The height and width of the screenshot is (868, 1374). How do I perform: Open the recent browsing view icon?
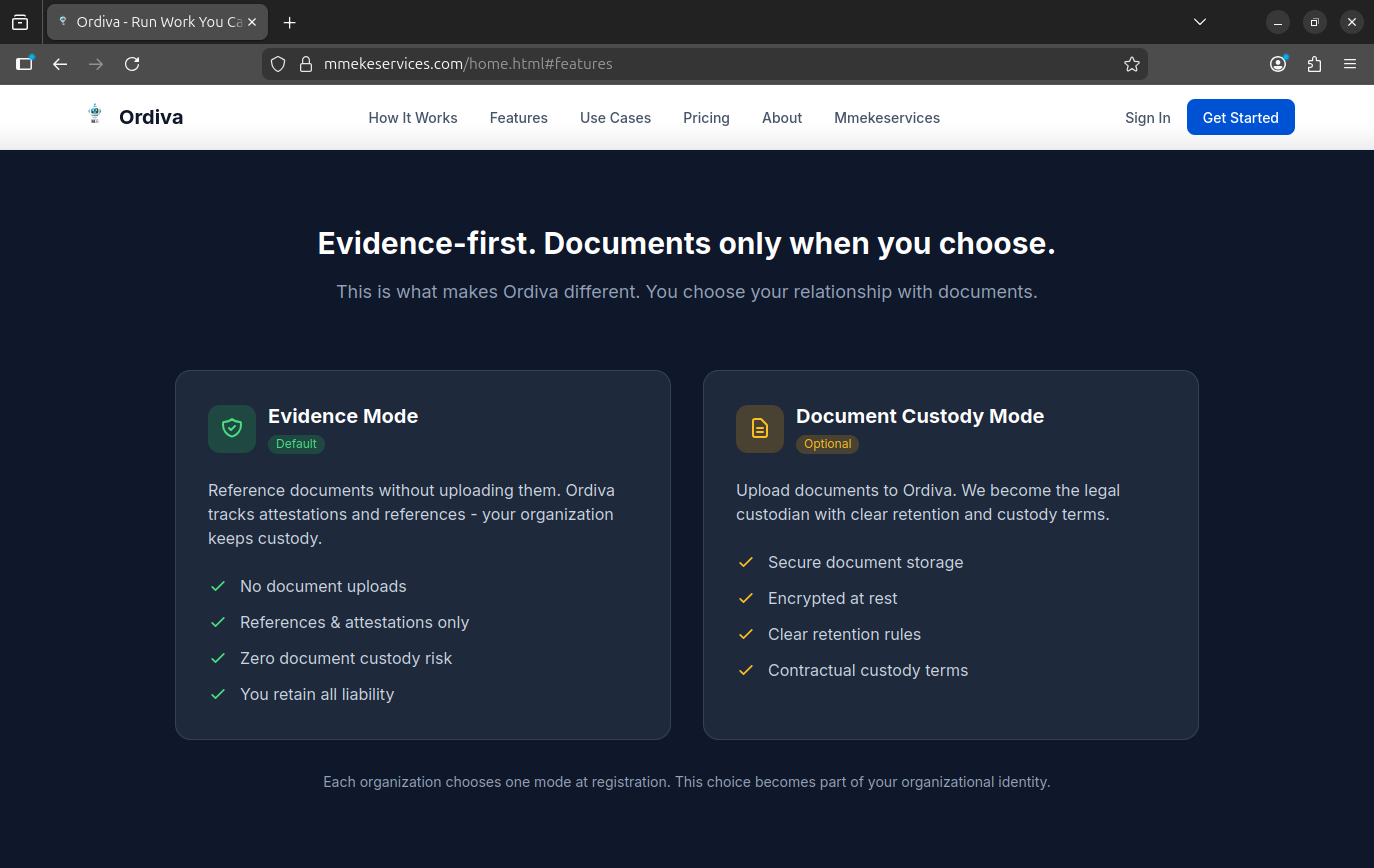pyautogui.click(x=20, y=22)
